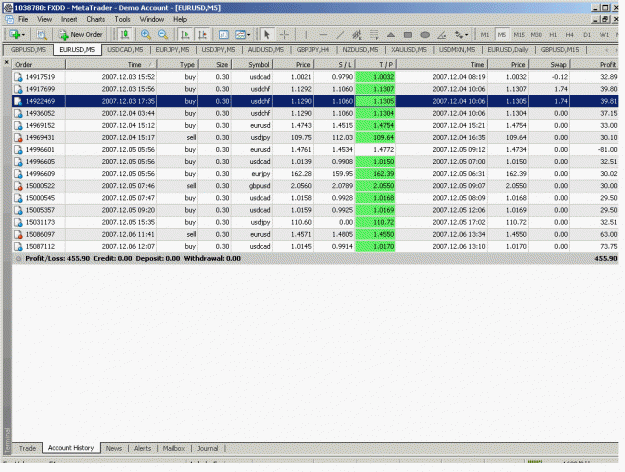
Task: Select the equidistant channel tool
Action: [357, 35]
